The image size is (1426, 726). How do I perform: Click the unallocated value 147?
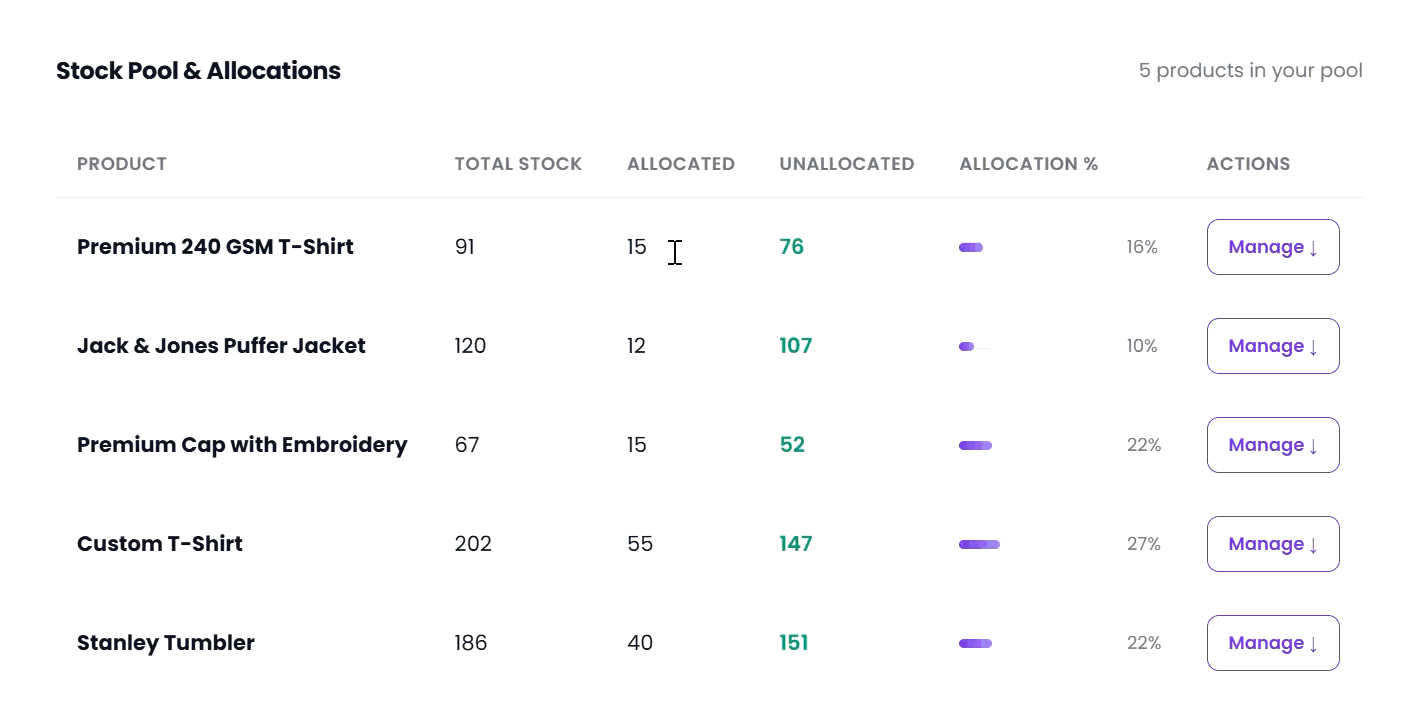796,544
